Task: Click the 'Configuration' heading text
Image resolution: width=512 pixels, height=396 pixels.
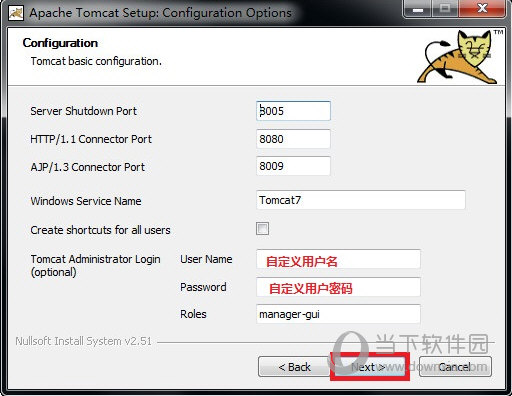Action: [x=60, y=43]
